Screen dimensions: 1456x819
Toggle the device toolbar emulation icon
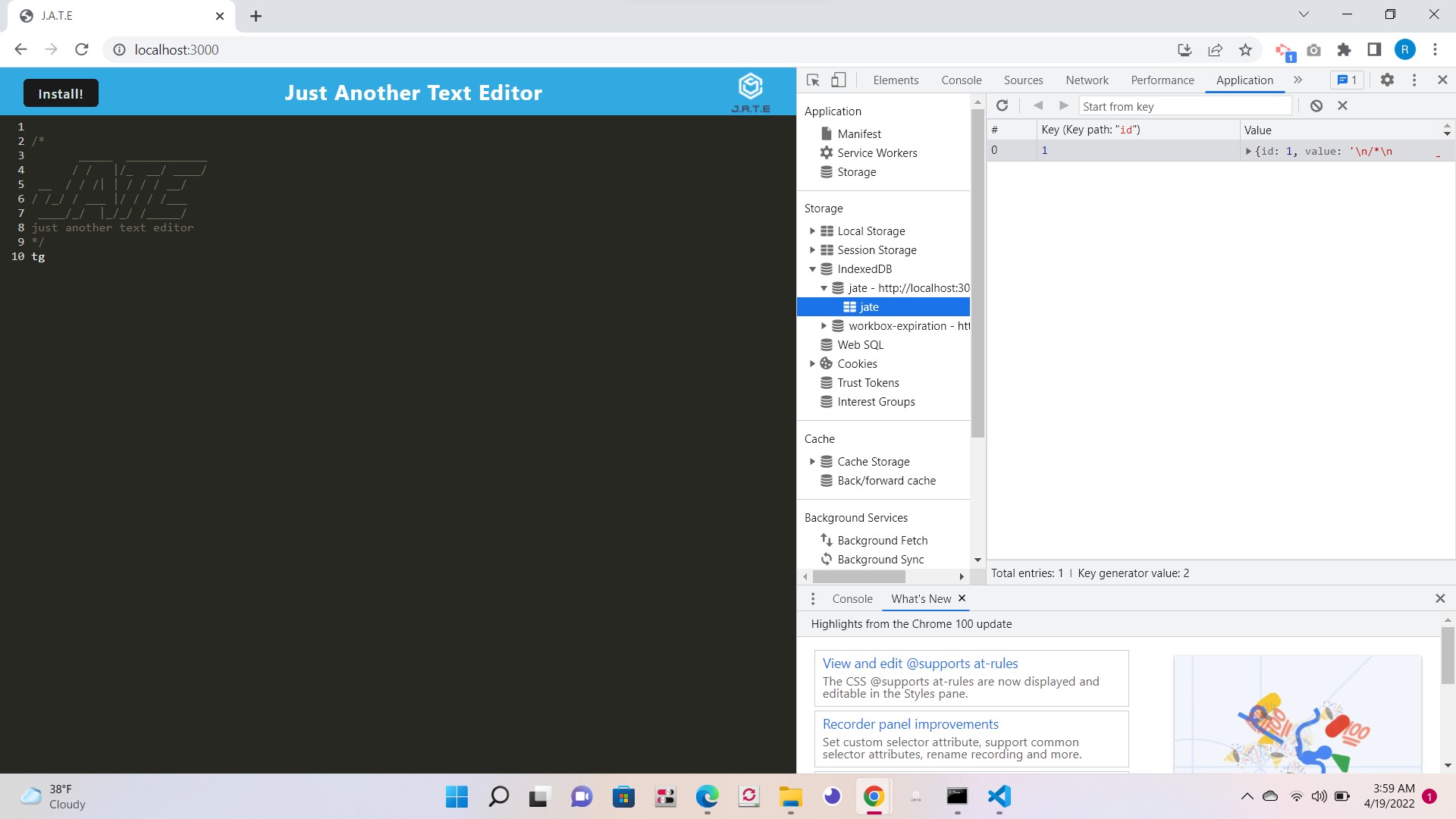tap(838, 80)
